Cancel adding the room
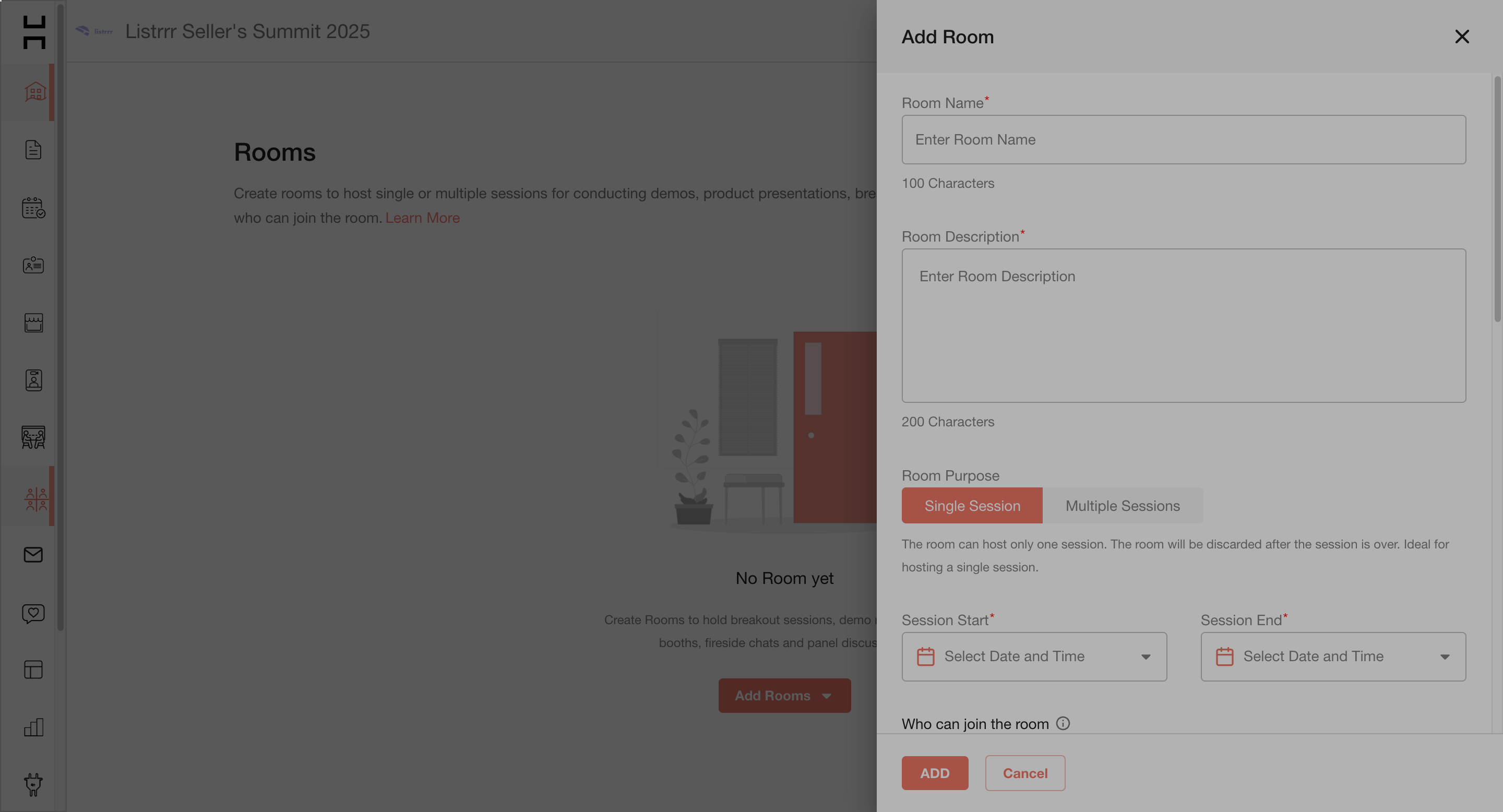This screenshot has width=1503, height=812. [1024, 773]
